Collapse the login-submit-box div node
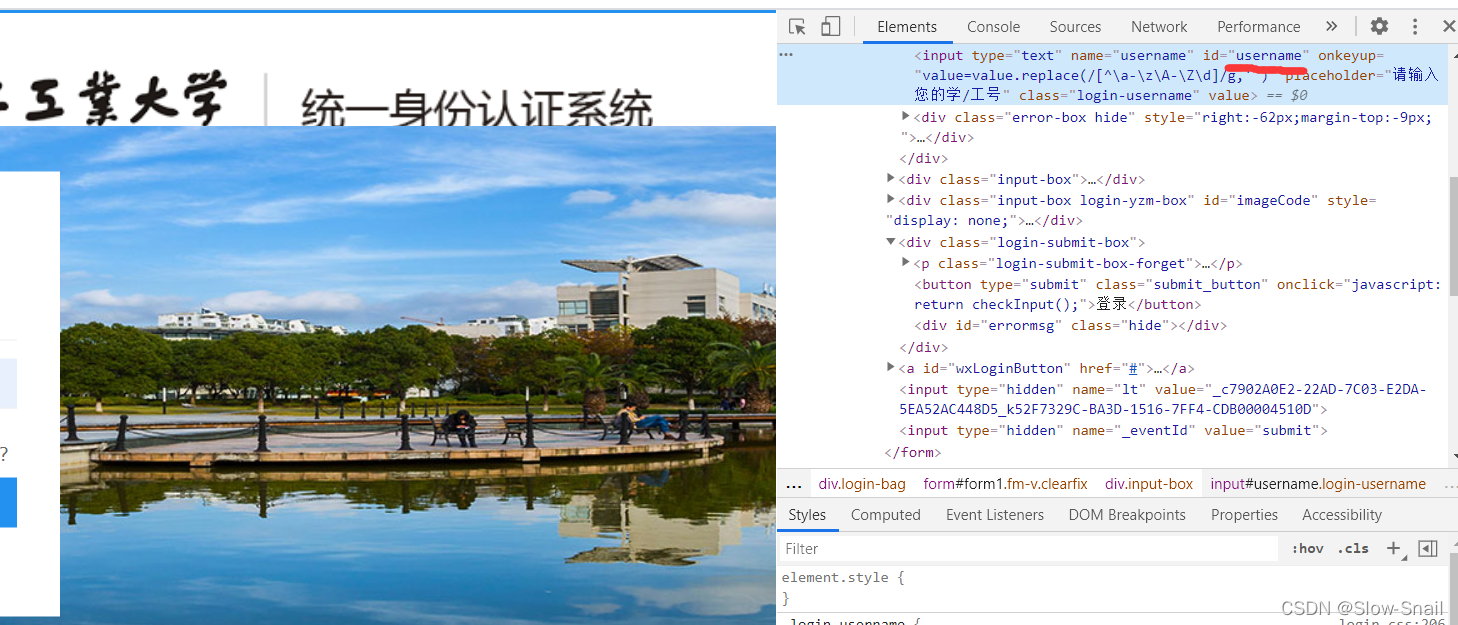This screenshot has height=625, width=1458. coord(891,242)
